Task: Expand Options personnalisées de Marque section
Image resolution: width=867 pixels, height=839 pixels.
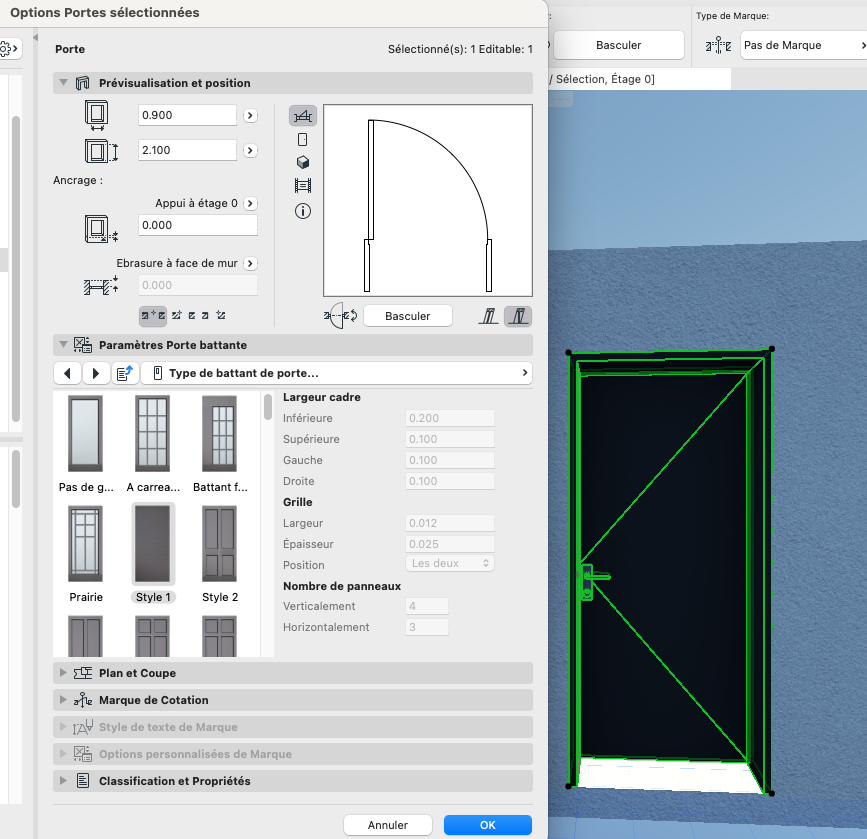Action: [63, 753]
